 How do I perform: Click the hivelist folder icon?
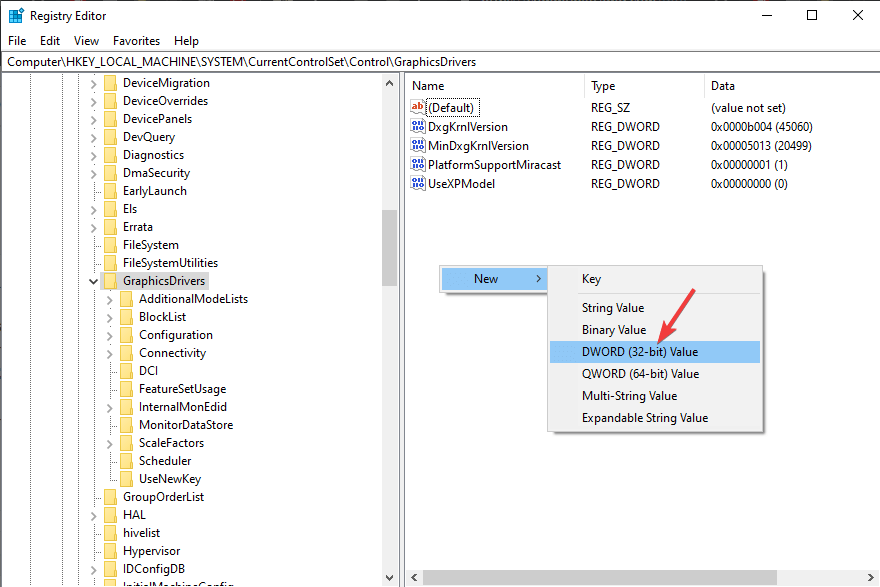click(x=111, y=533)
